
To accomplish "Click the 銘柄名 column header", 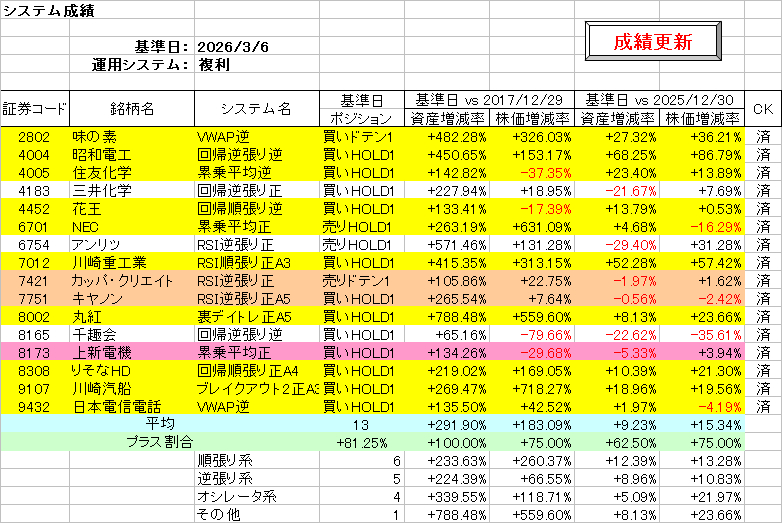I will 132,109.
